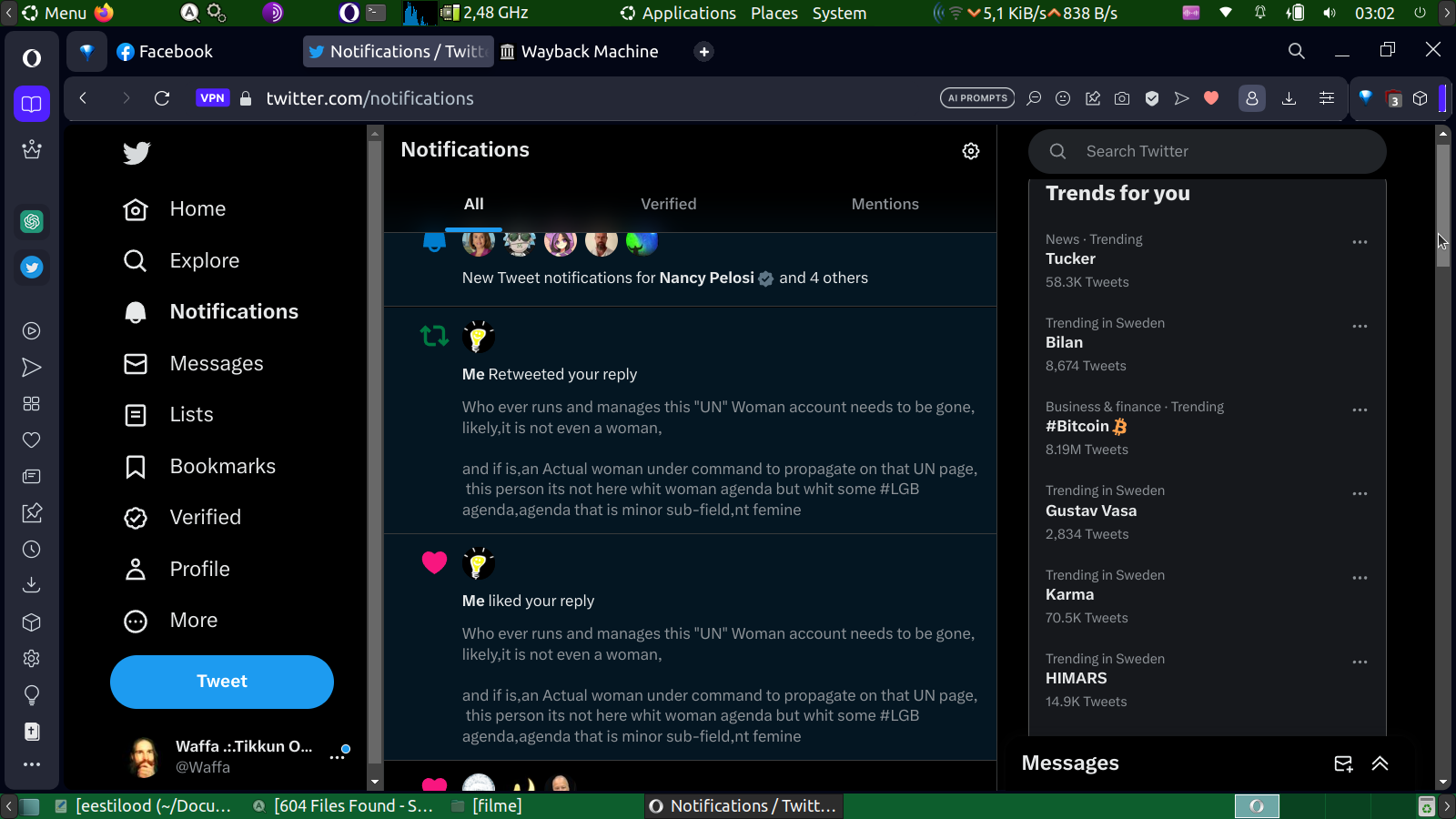Open history clock in Opera sidebar
Screen dimensions: 1456x819
pyautogui.click(x=32, y=550)
